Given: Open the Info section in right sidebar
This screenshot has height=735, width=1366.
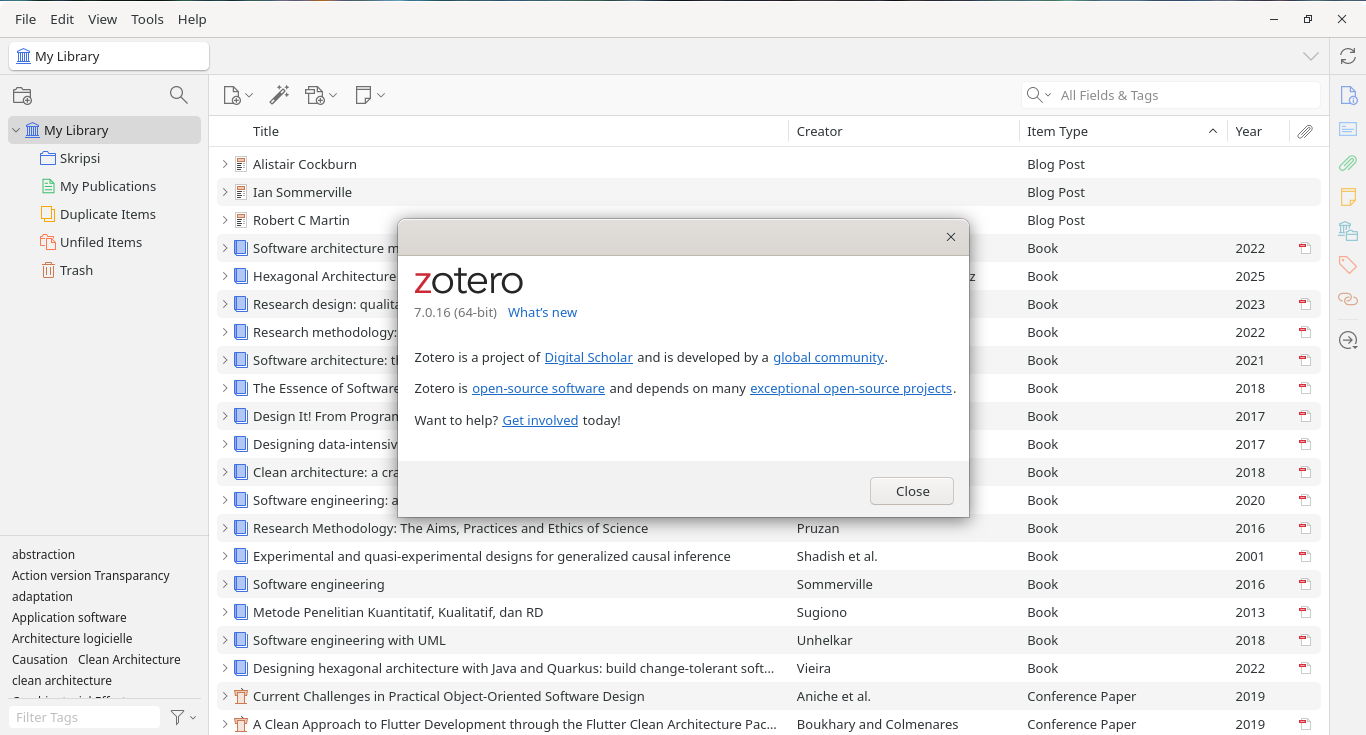Looking at the screenshot, I should click(x=1348, y=96).
